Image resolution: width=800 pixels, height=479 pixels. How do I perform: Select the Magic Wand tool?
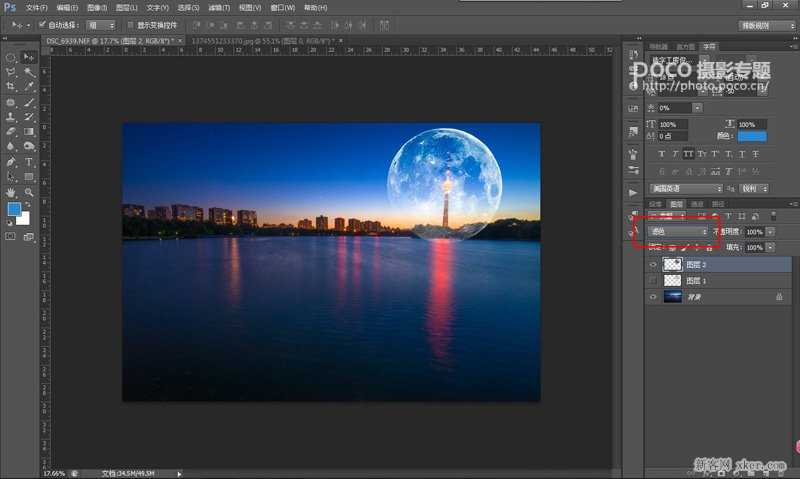coord(29,72)
